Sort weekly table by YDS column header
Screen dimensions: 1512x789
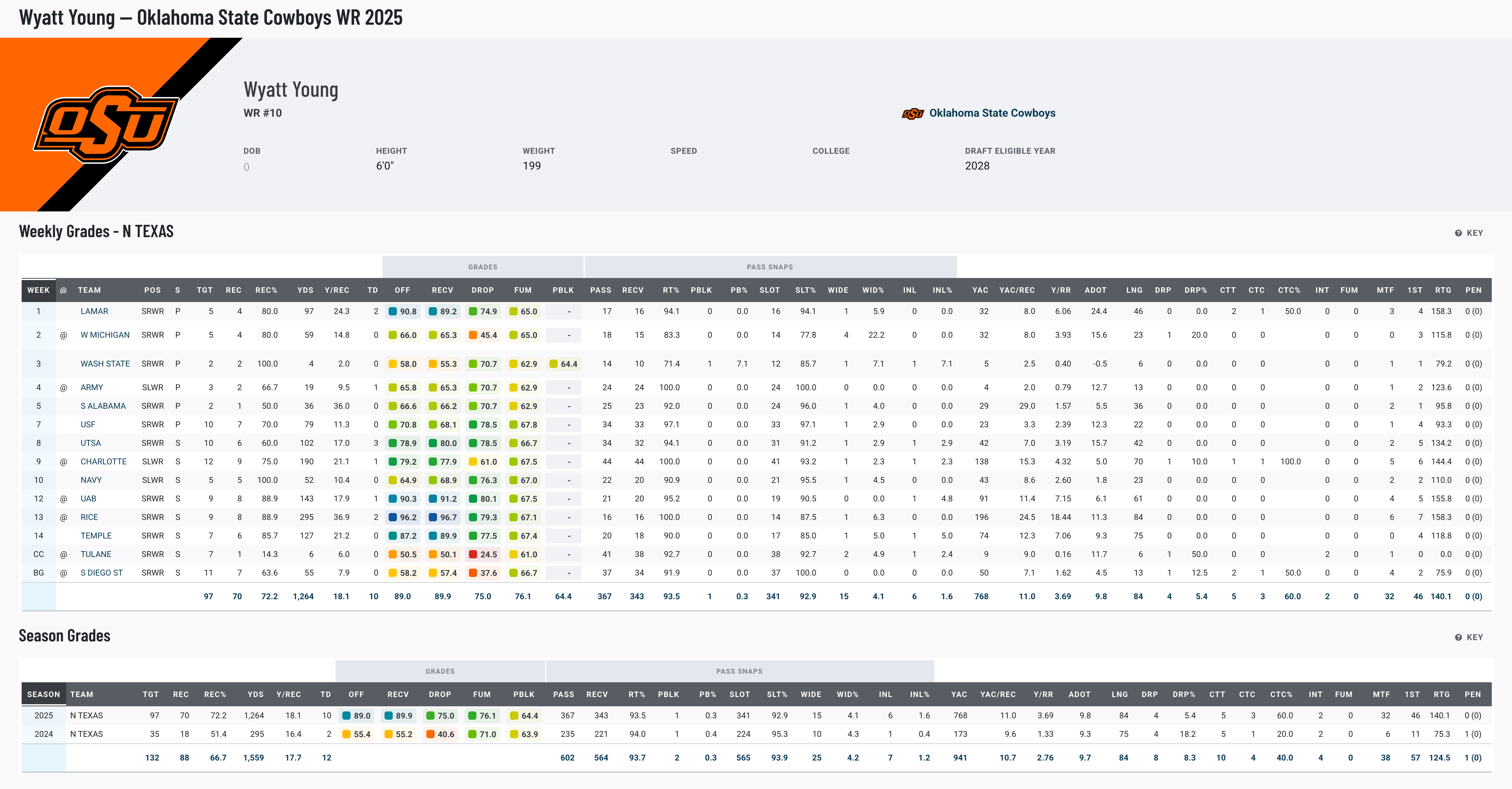[305, 290]
